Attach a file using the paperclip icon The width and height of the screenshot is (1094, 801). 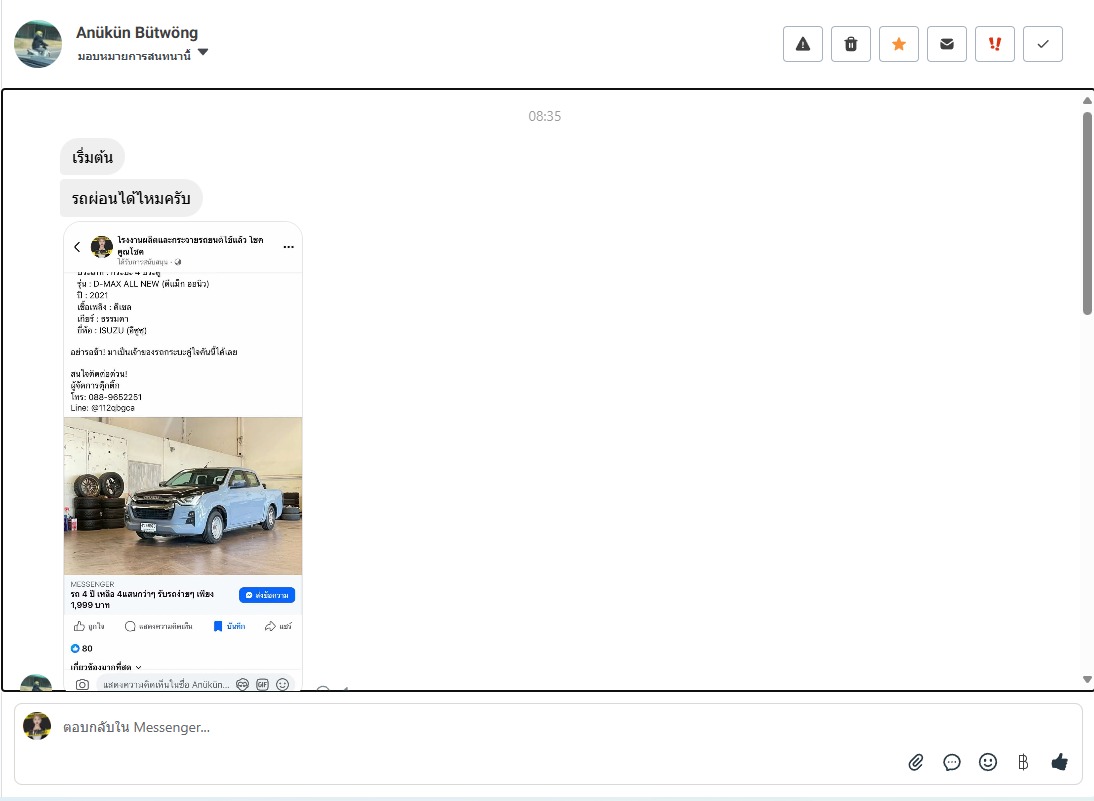[916, 762]
